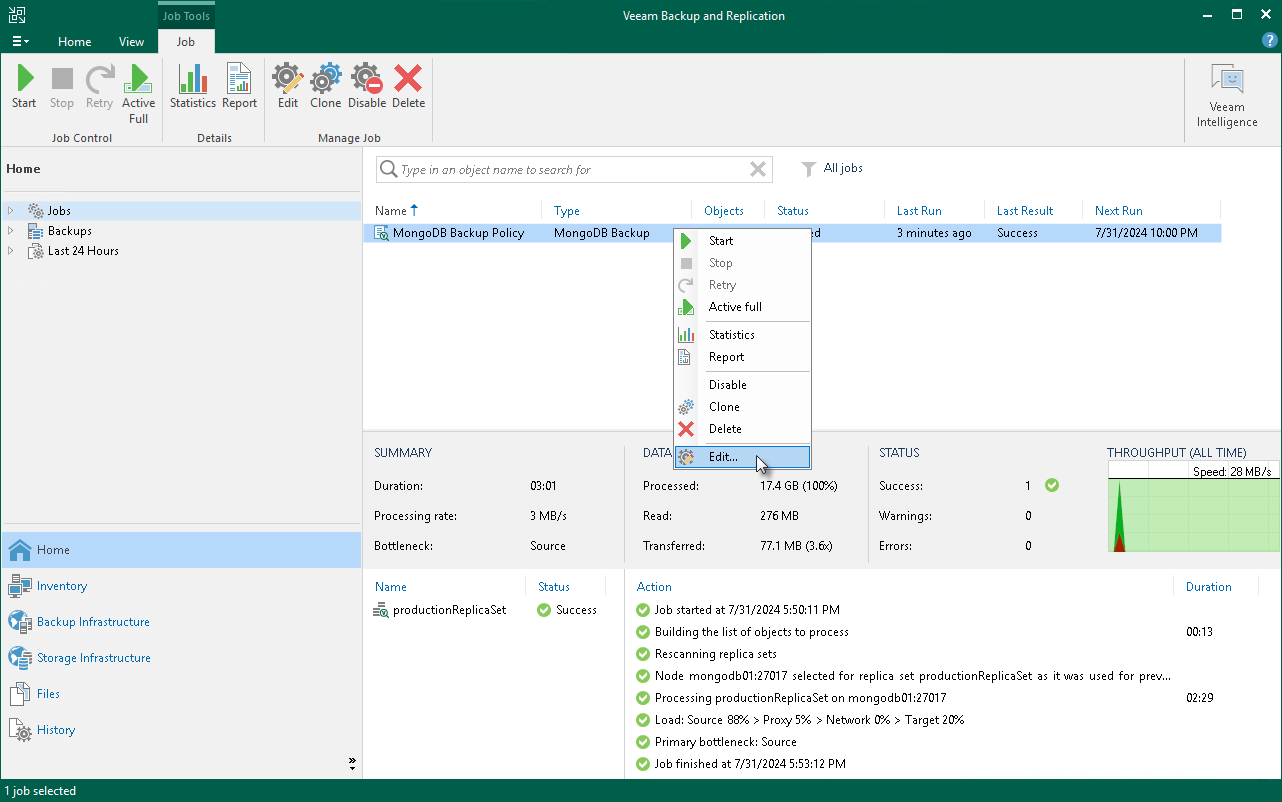Screen dimensions: 1282x802
Task: Click the Delete ribbon button
Action: point(408,87)
